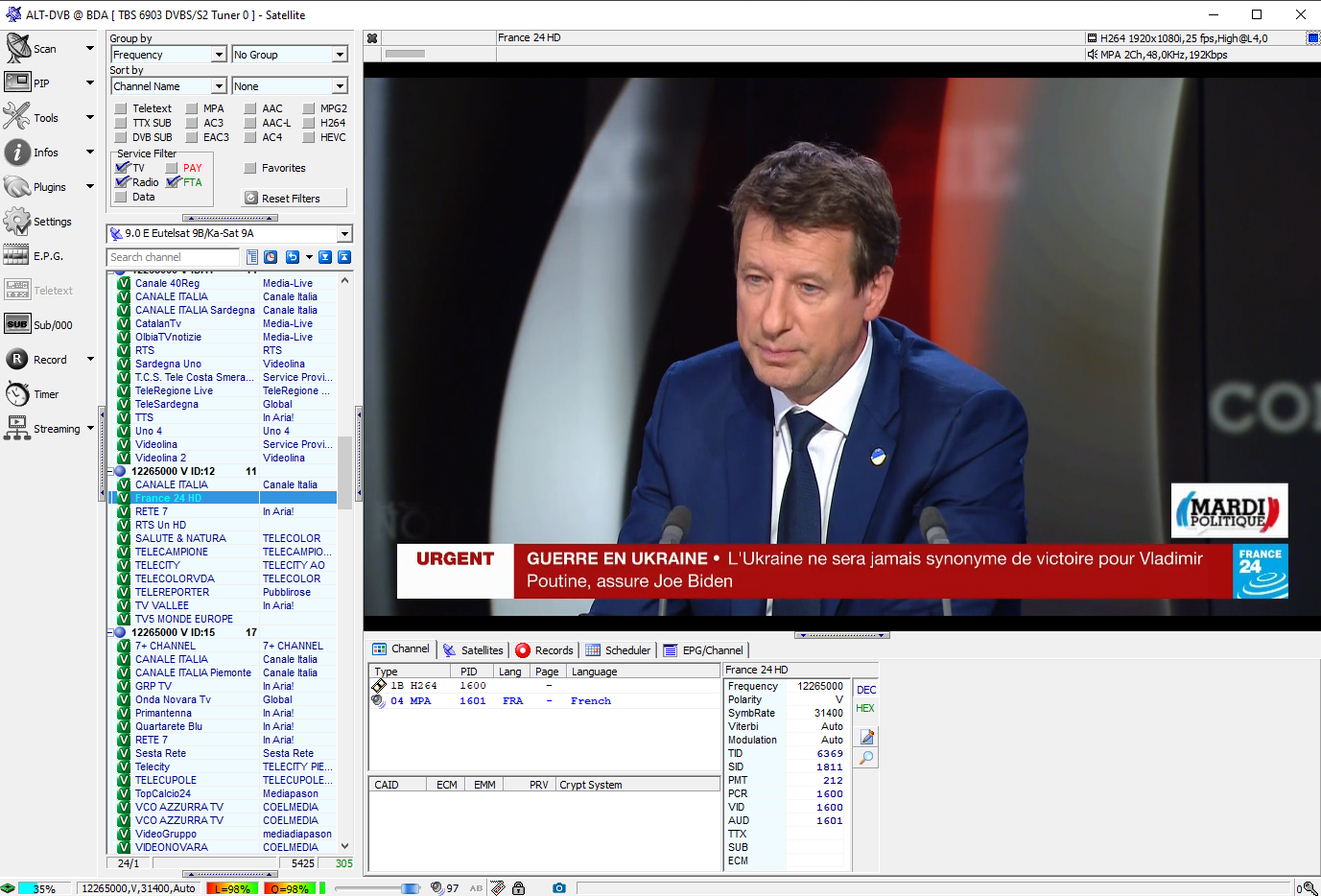Screen dimensions: 1321x896
Task: Switch to the Satellites tab
Action: (x=472, y=650)
